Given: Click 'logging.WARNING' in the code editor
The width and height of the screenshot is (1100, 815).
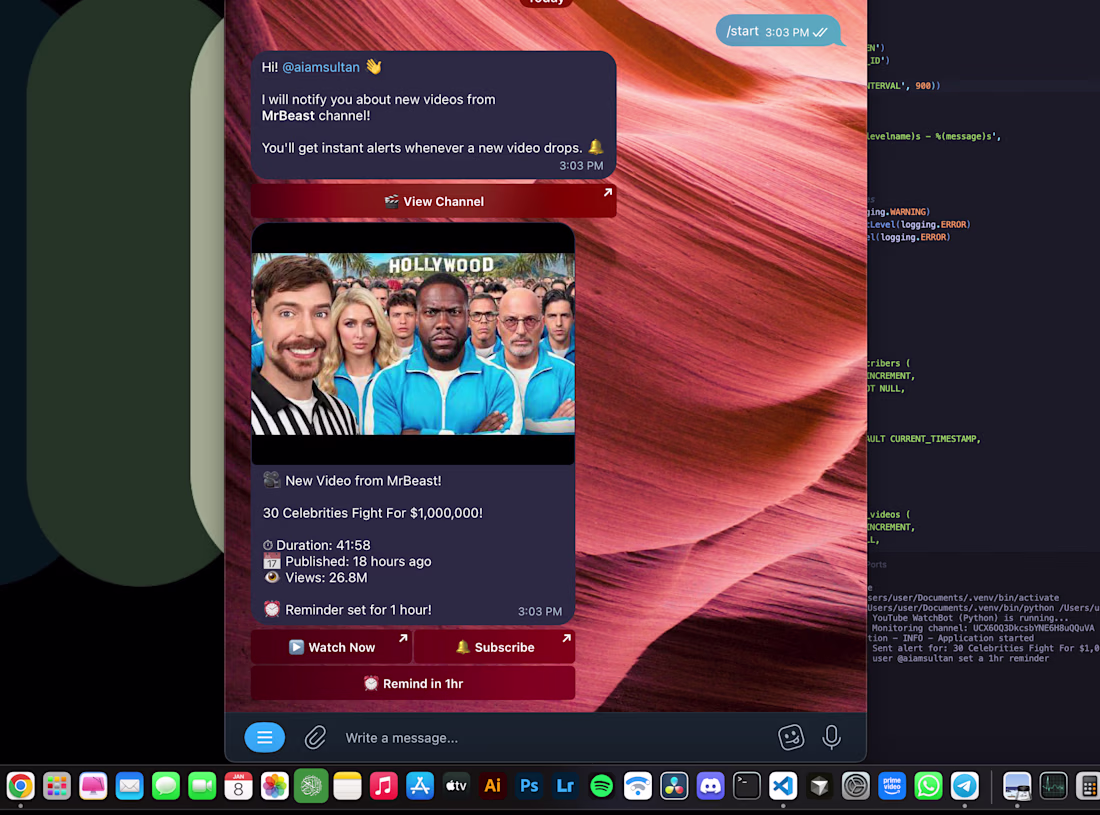Looking at the screenshot, I should 899,212.
